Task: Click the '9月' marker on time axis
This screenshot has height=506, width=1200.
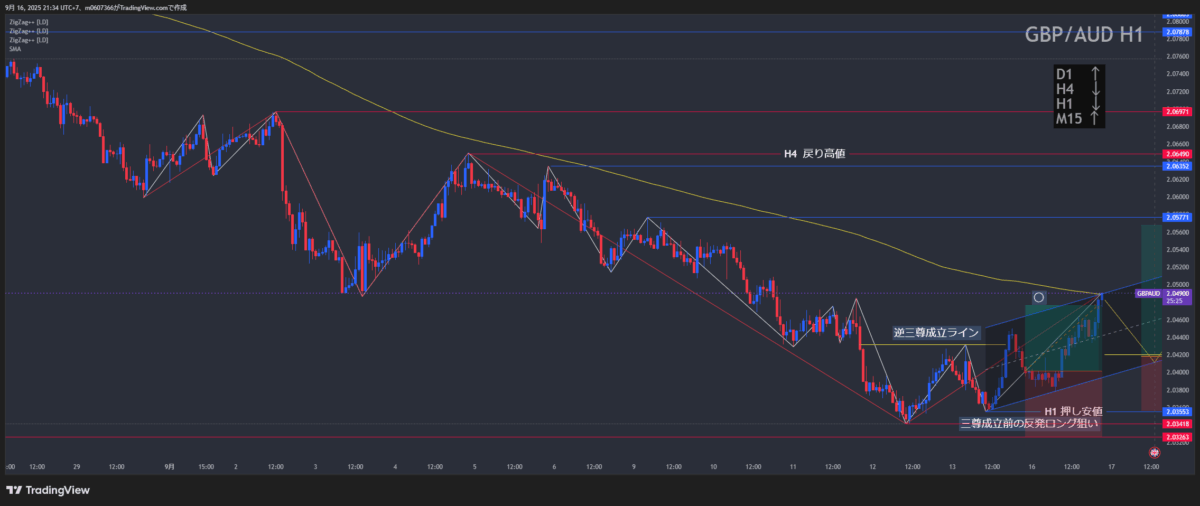Action: 169,466
